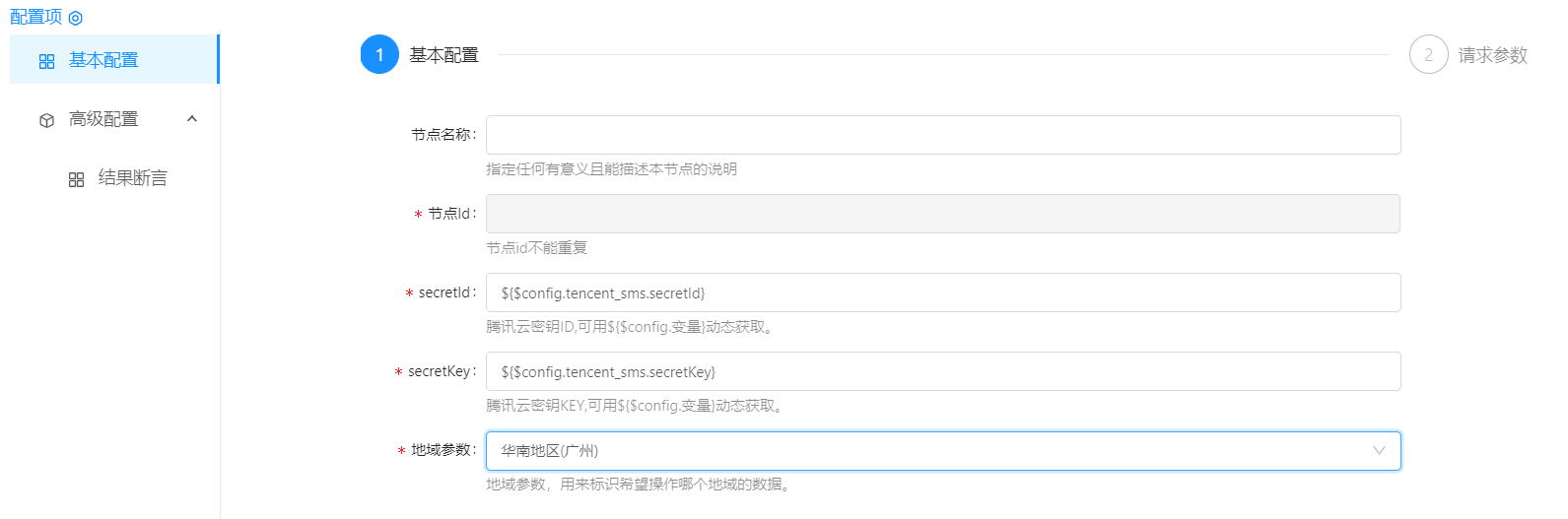This screenshot has height=519, width=1568.
Task: Click the grid icon next to 结果断言
Action: (76, 179)
